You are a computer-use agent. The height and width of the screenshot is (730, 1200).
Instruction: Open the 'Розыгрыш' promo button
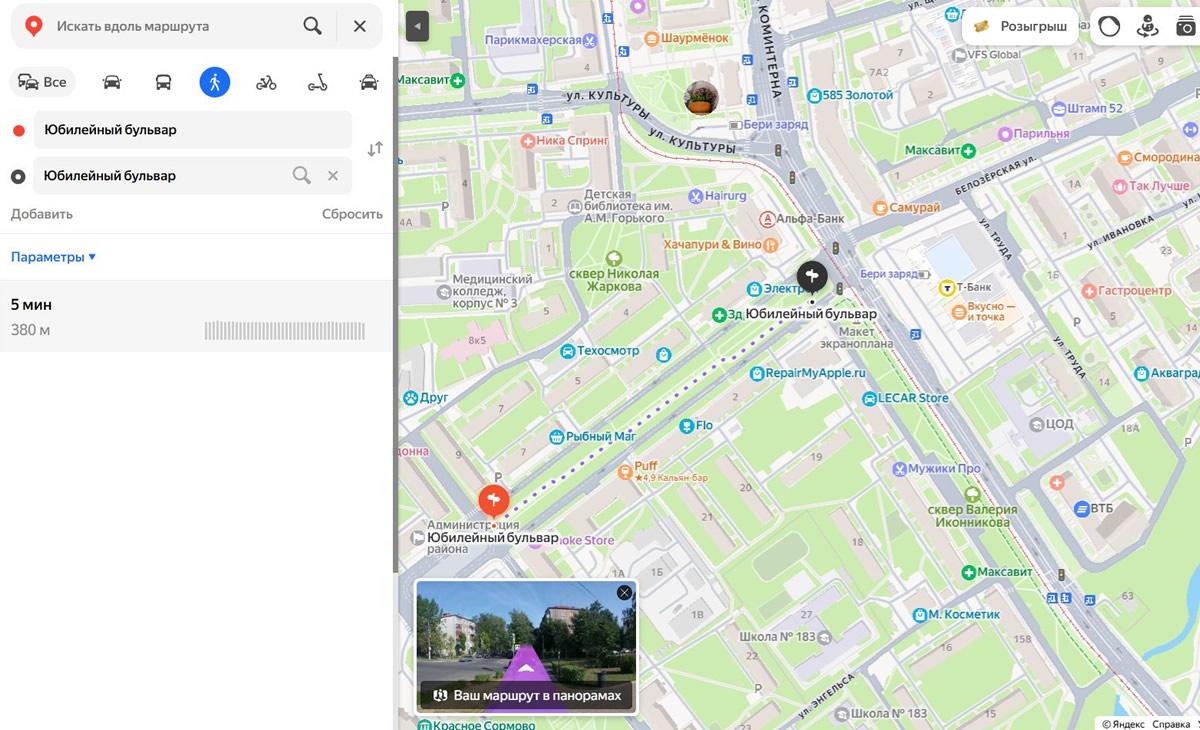click(x=1021, y=27)
